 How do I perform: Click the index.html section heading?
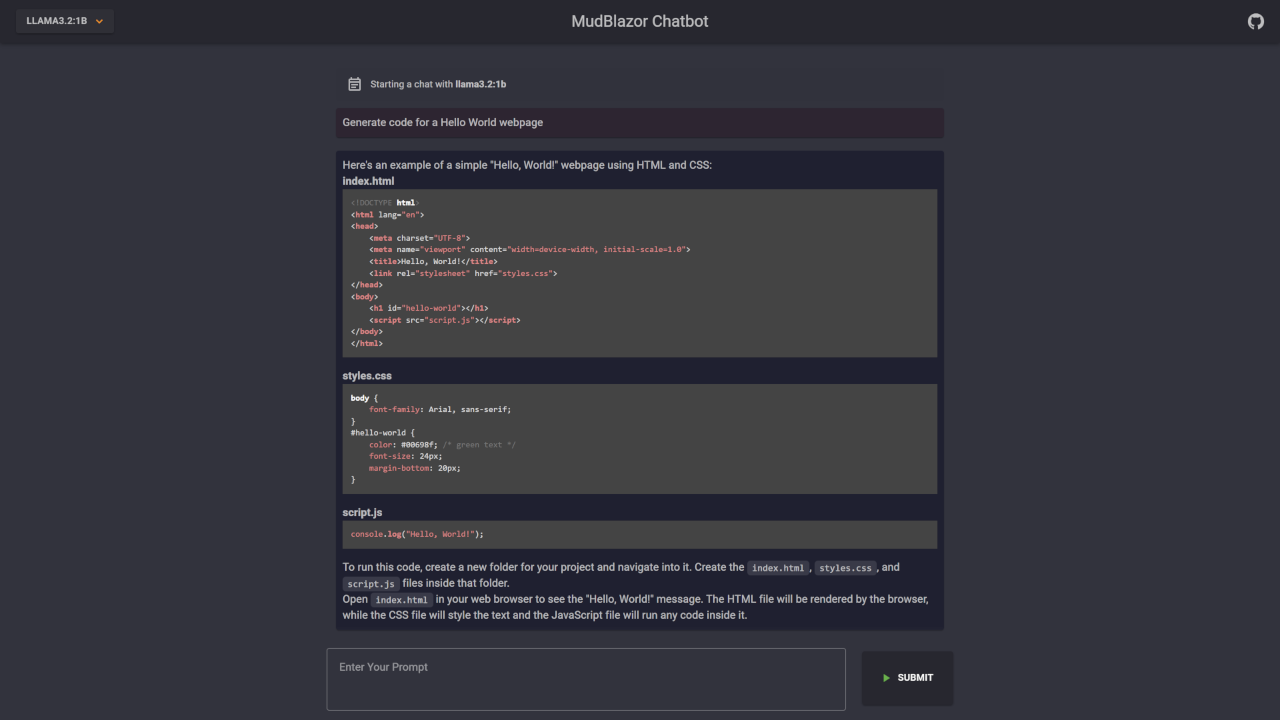[368, 181]
